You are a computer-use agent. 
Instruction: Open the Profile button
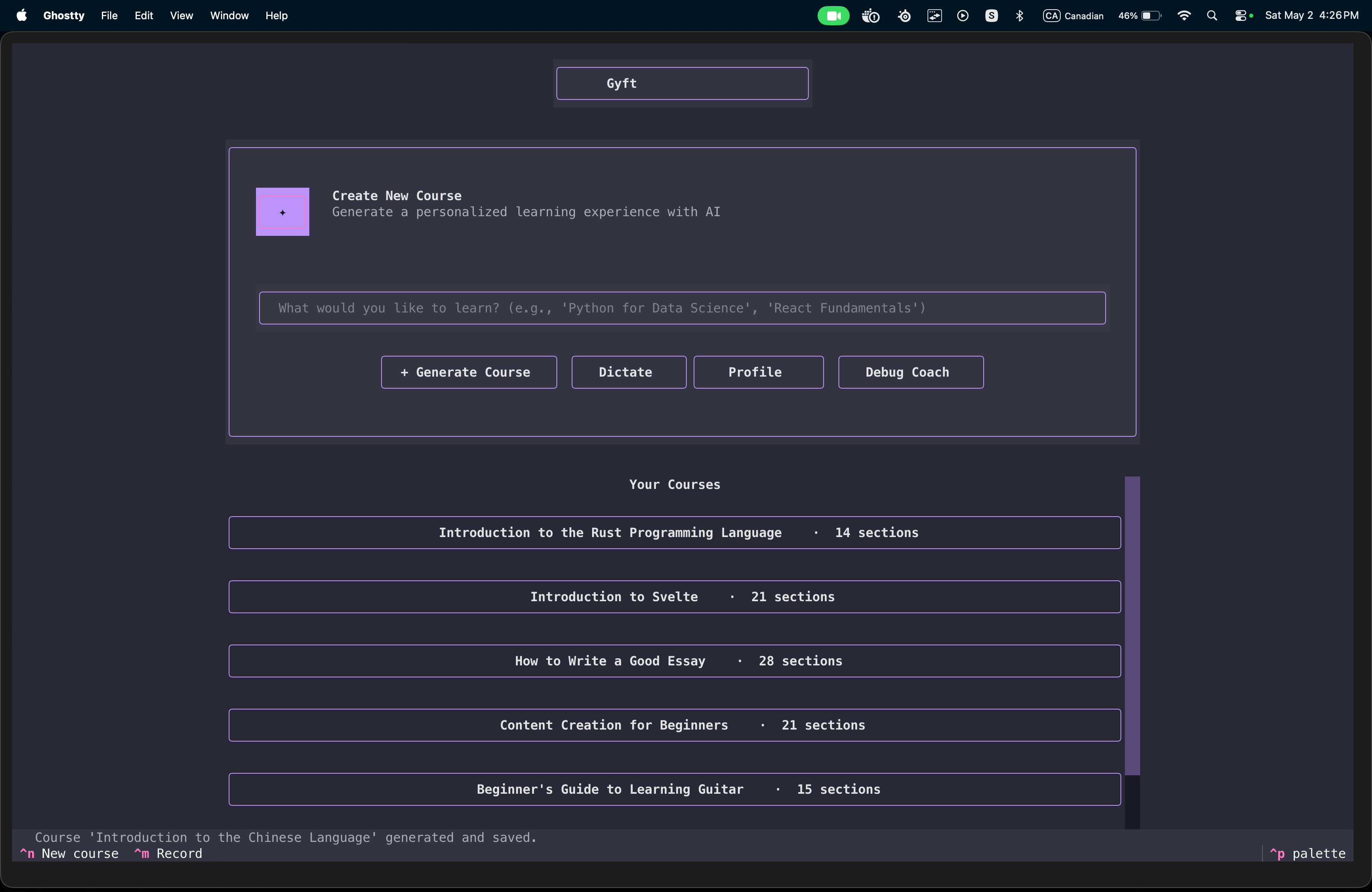[x=758, y=372]
